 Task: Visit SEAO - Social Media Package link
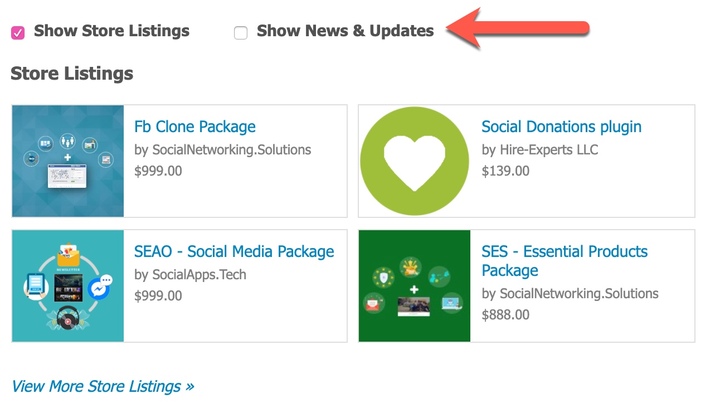(x=234, y=252)
